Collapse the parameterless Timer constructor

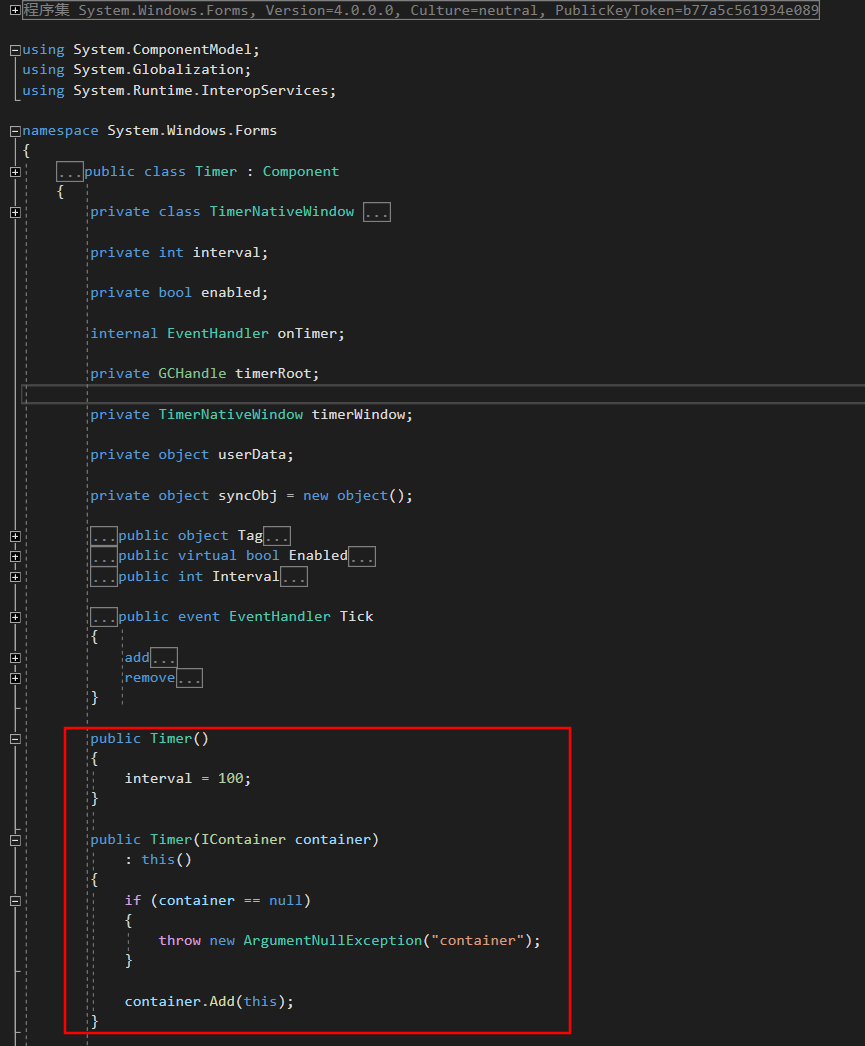point(14,738)
